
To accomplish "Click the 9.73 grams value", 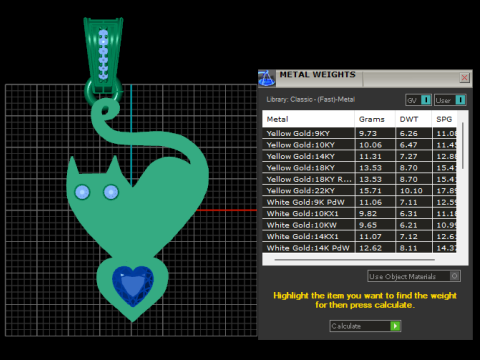I will point(368,133).
